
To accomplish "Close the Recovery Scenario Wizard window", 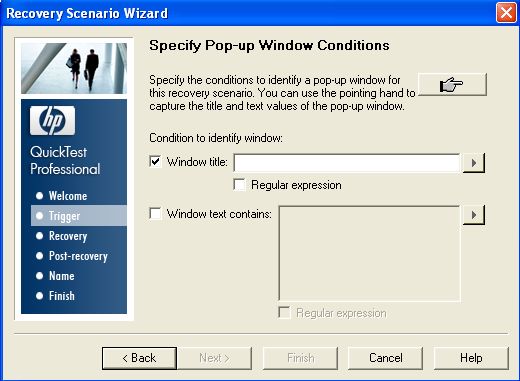I will (x=506, y=13).
